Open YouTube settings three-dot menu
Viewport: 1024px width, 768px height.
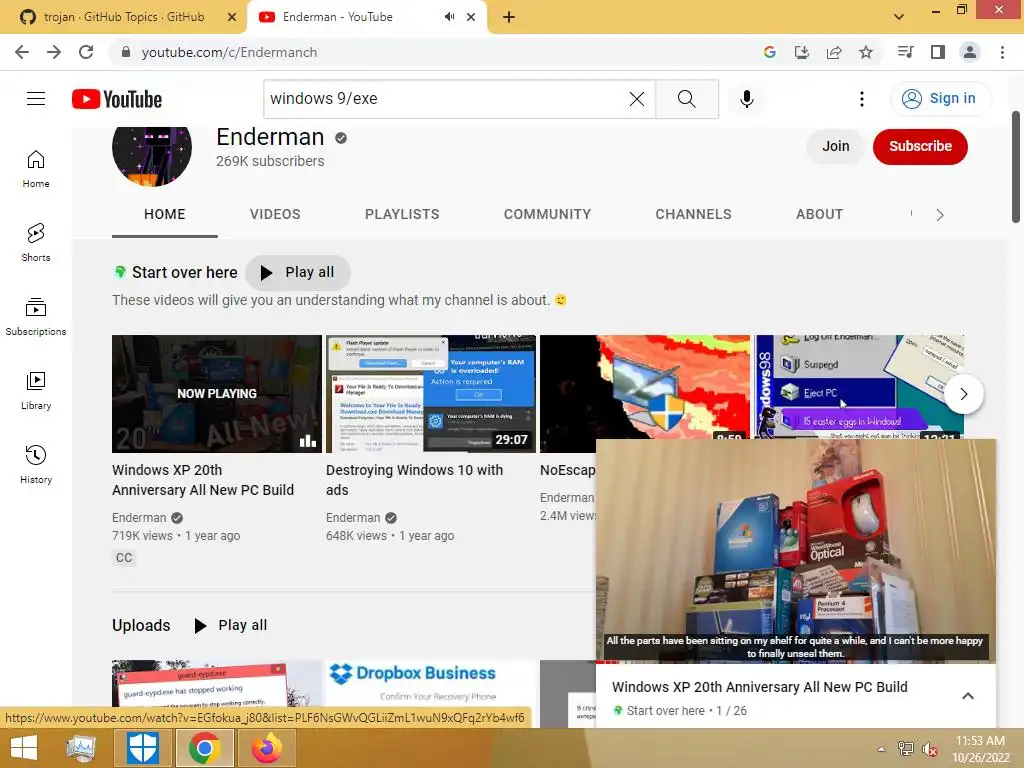click(x=861, y=99)
